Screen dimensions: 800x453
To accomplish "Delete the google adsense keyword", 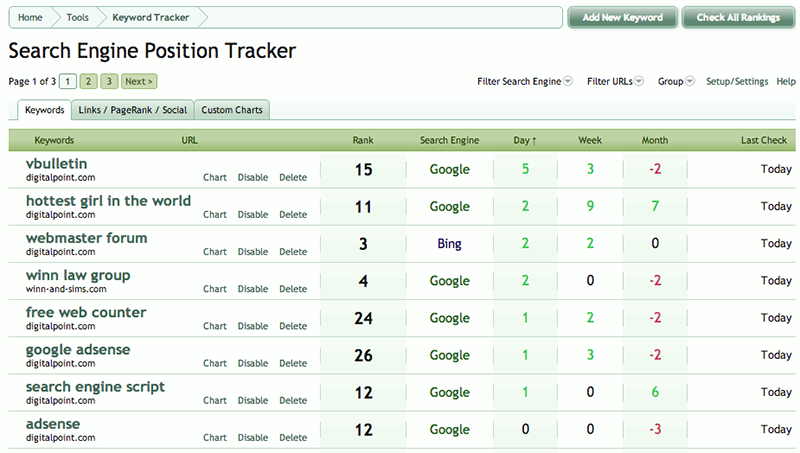I will pos(293,363).
